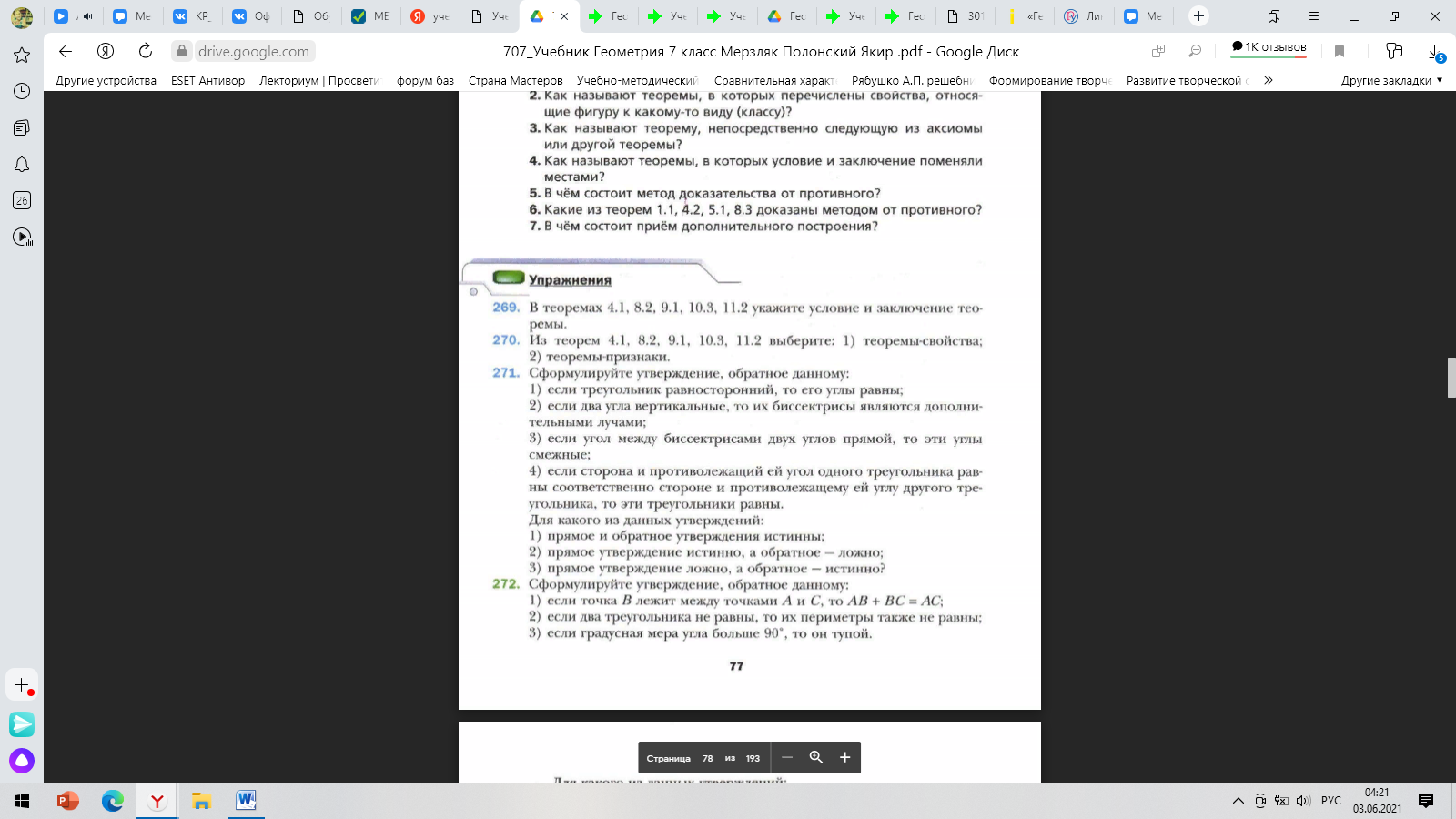Screen dimensions: 1456x819
Task: Open the user profile avatar
Action: tap(22, 16)
